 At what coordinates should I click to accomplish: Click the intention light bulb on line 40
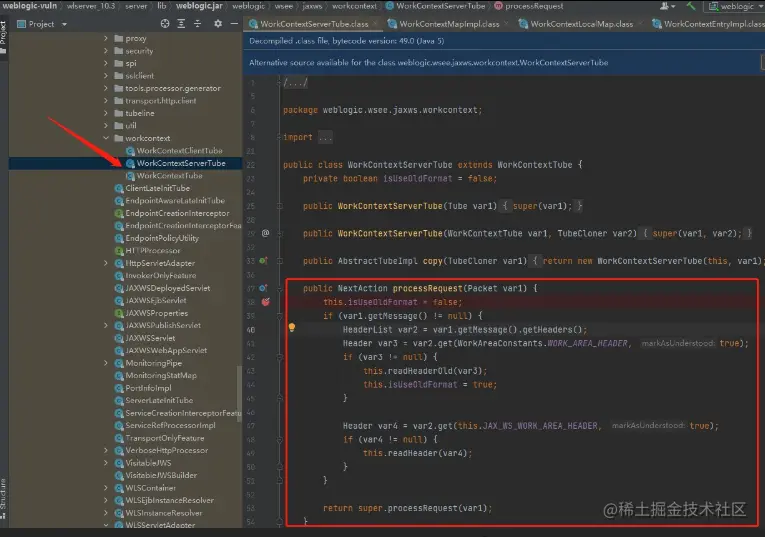(292, 327)
